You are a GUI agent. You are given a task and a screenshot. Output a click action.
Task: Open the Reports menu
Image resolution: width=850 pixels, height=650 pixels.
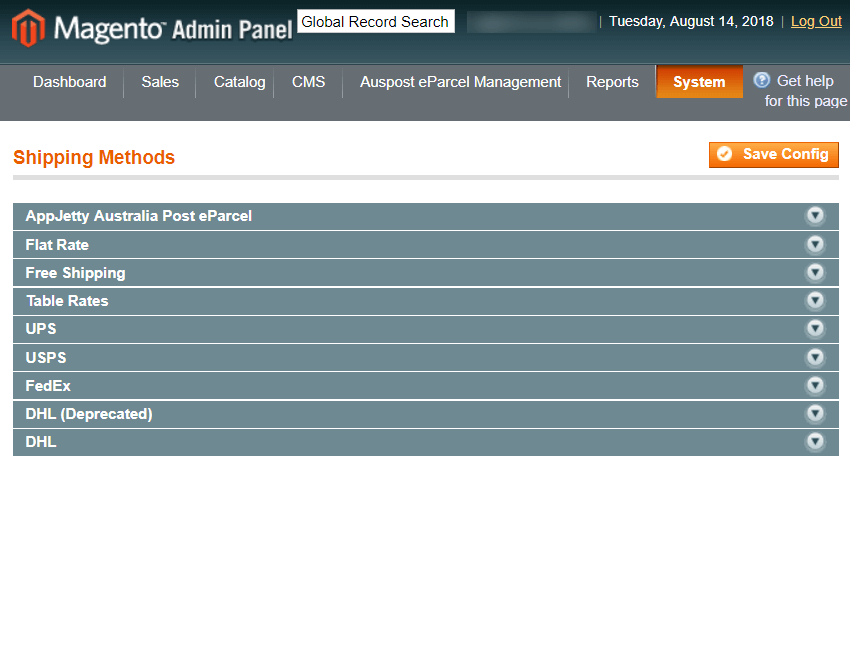coord(612,82)
